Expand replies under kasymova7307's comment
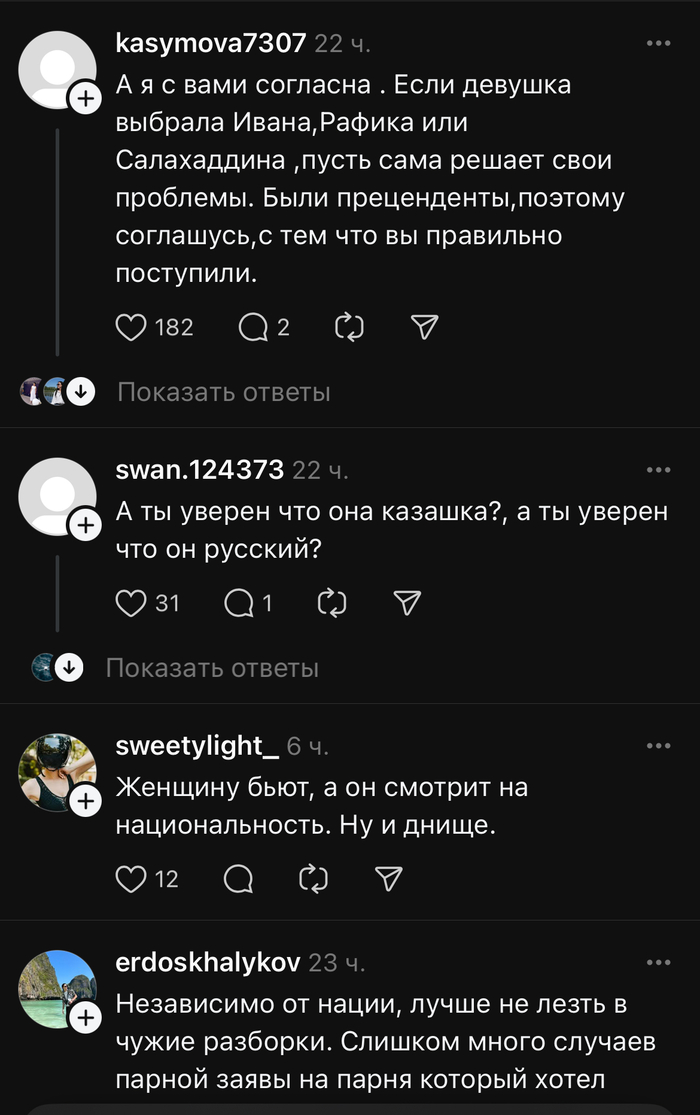The width and height of the screenshot is (700, 1115). pyautogui.click(x=223, y=392)
